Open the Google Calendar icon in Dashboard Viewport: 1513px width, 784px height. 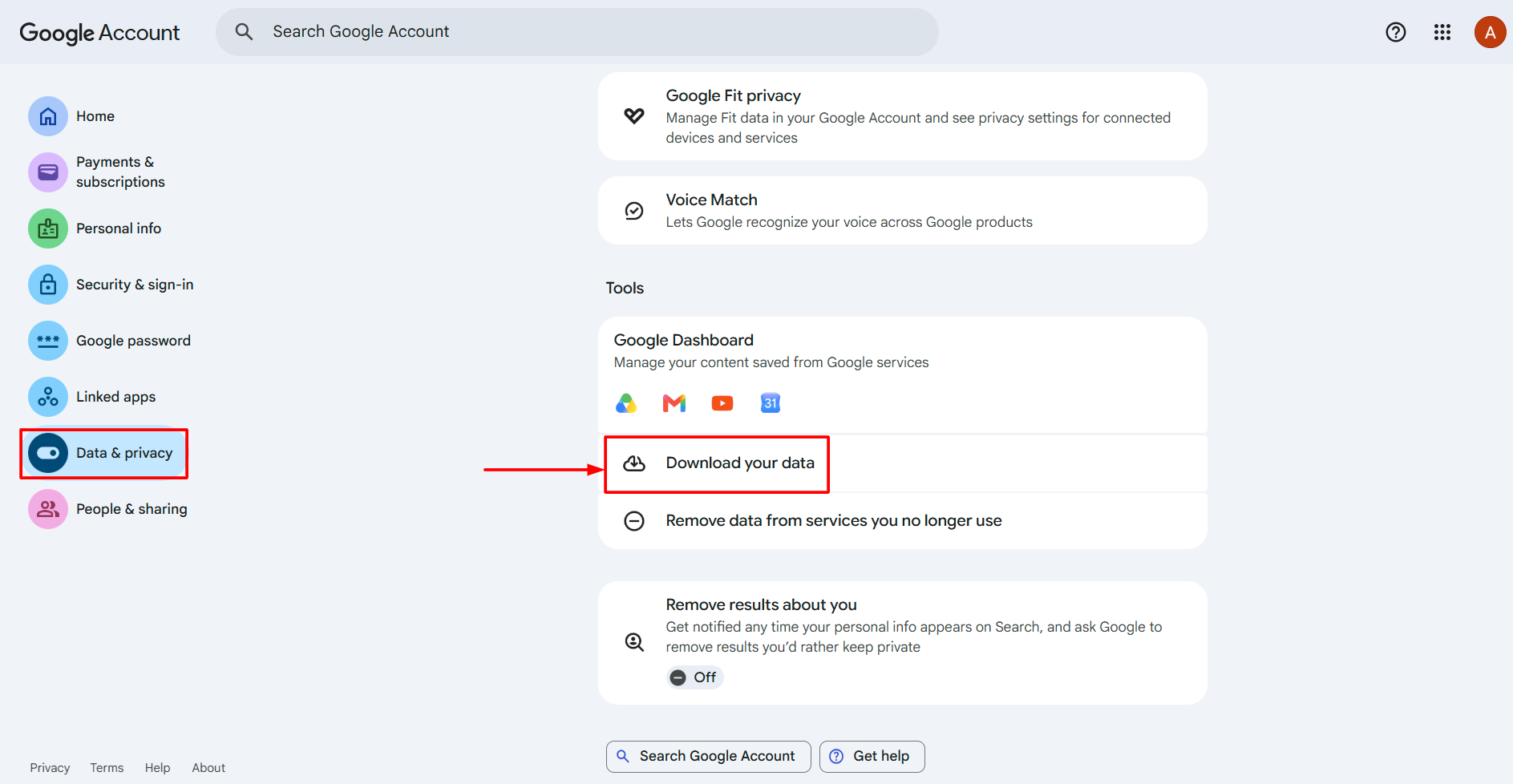(771, 403)
